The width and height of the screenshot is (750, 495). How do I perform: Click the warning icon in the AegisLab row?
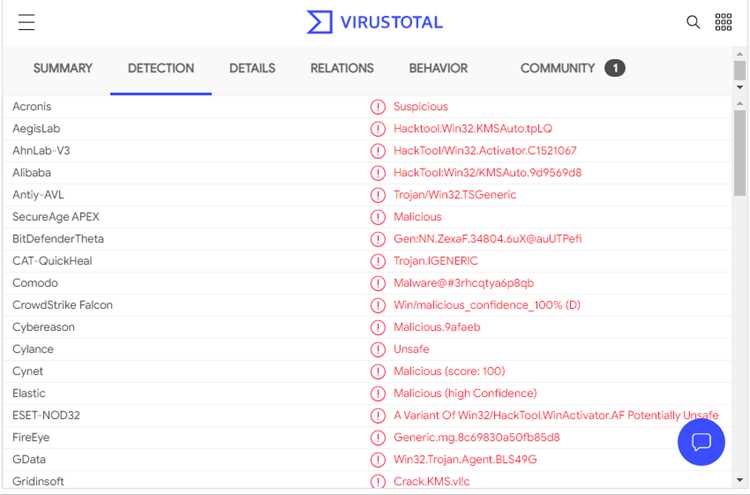click(378, 129)
